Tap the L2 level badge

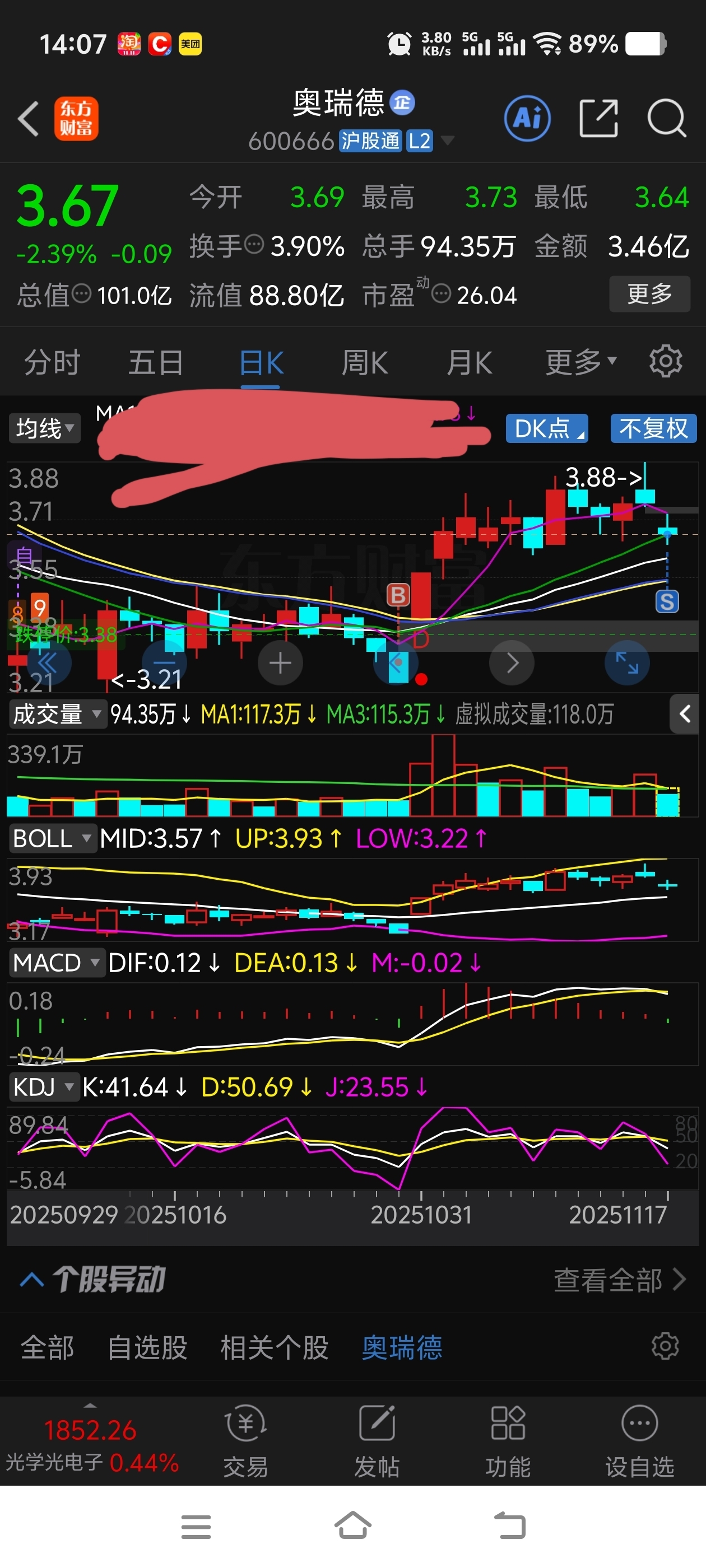coord(419,141)
